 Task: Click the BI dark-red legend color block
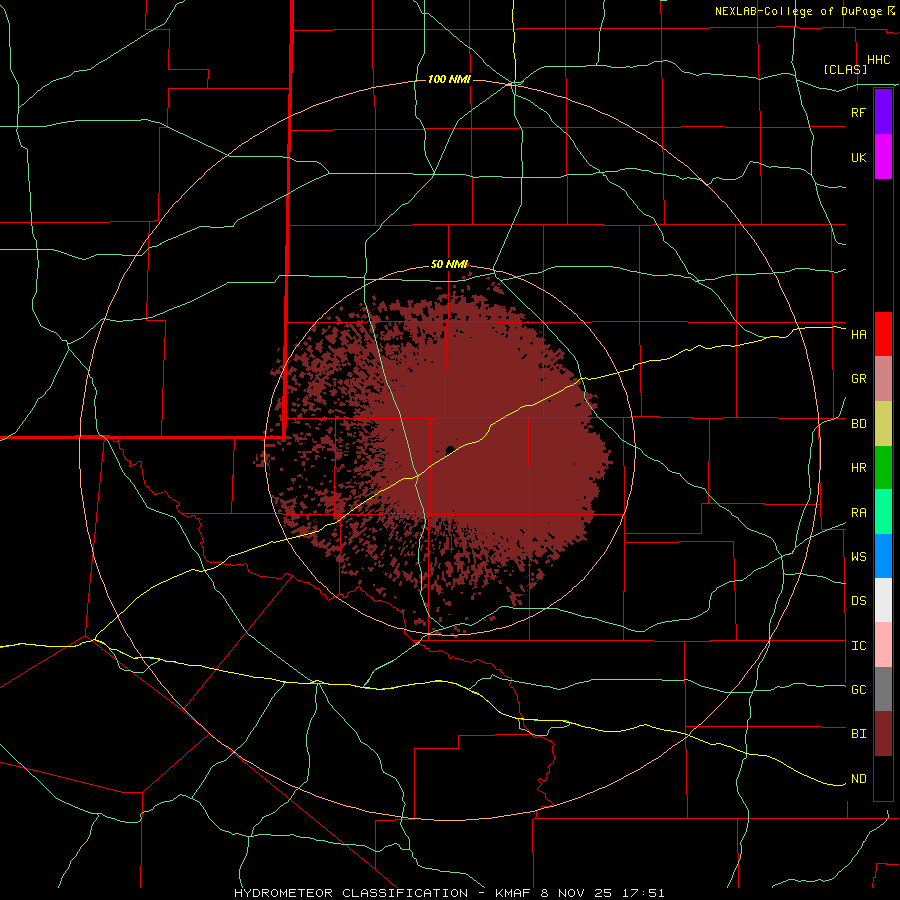883,734
